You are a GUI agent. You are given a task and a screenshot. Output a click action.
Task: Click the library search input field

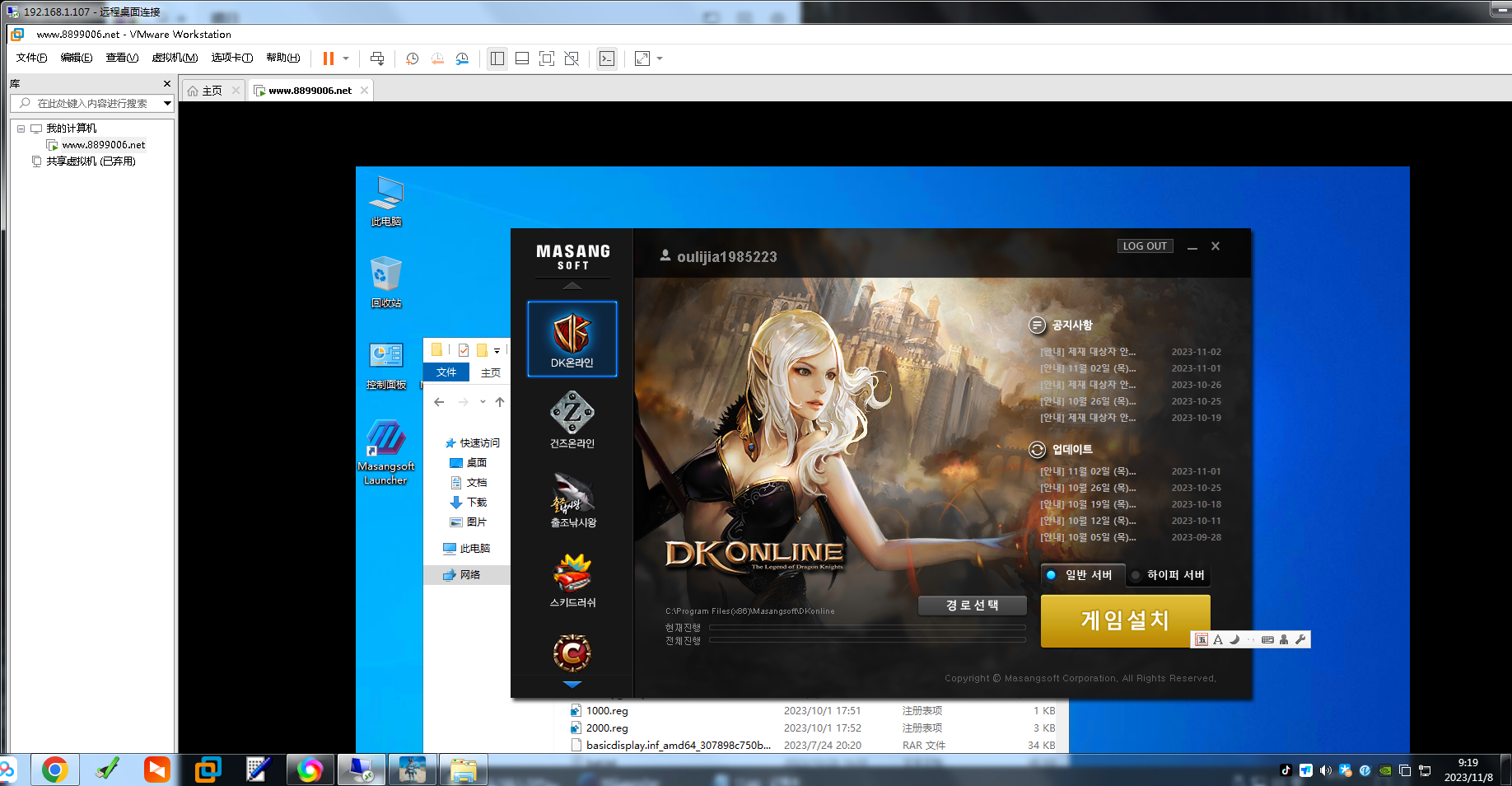pos(92,103)
